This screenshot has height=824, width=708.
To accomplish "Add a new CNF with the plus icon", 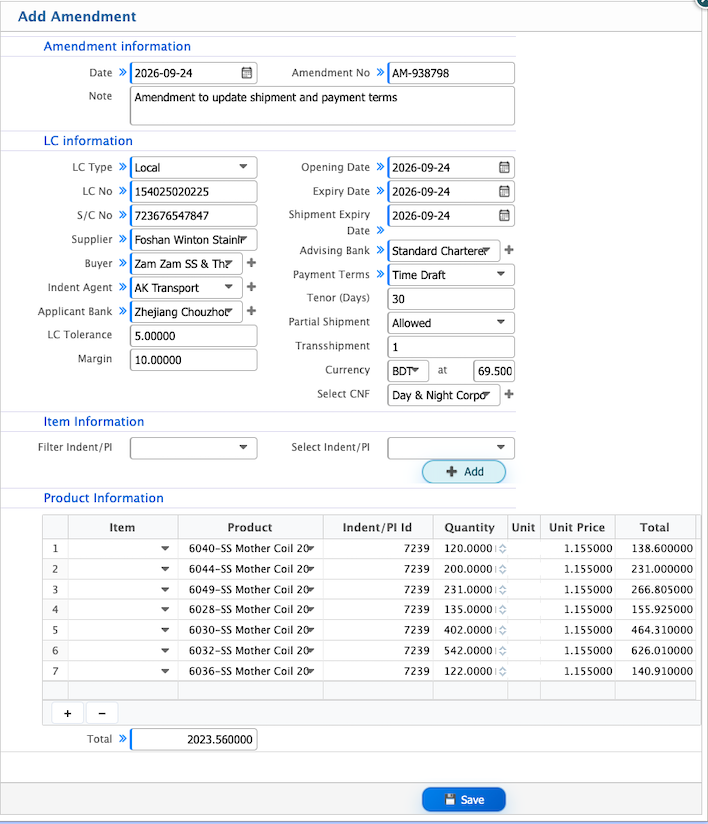I will point(509,394).
